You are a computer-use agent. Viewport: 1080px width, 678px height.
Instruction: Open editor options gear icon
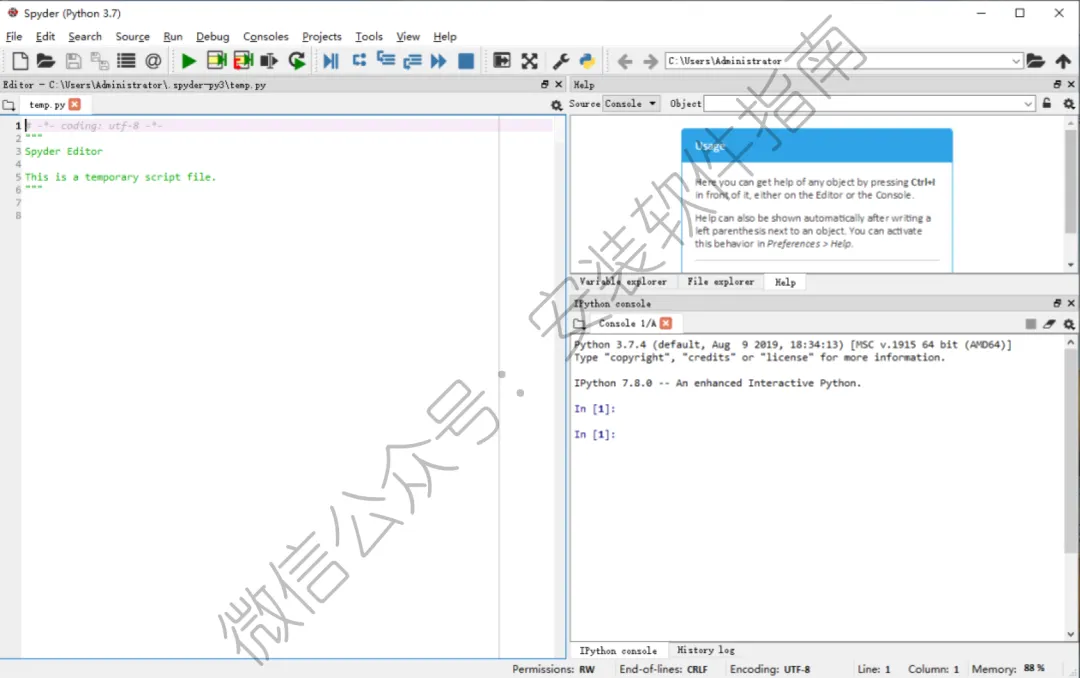pos(557,105)
